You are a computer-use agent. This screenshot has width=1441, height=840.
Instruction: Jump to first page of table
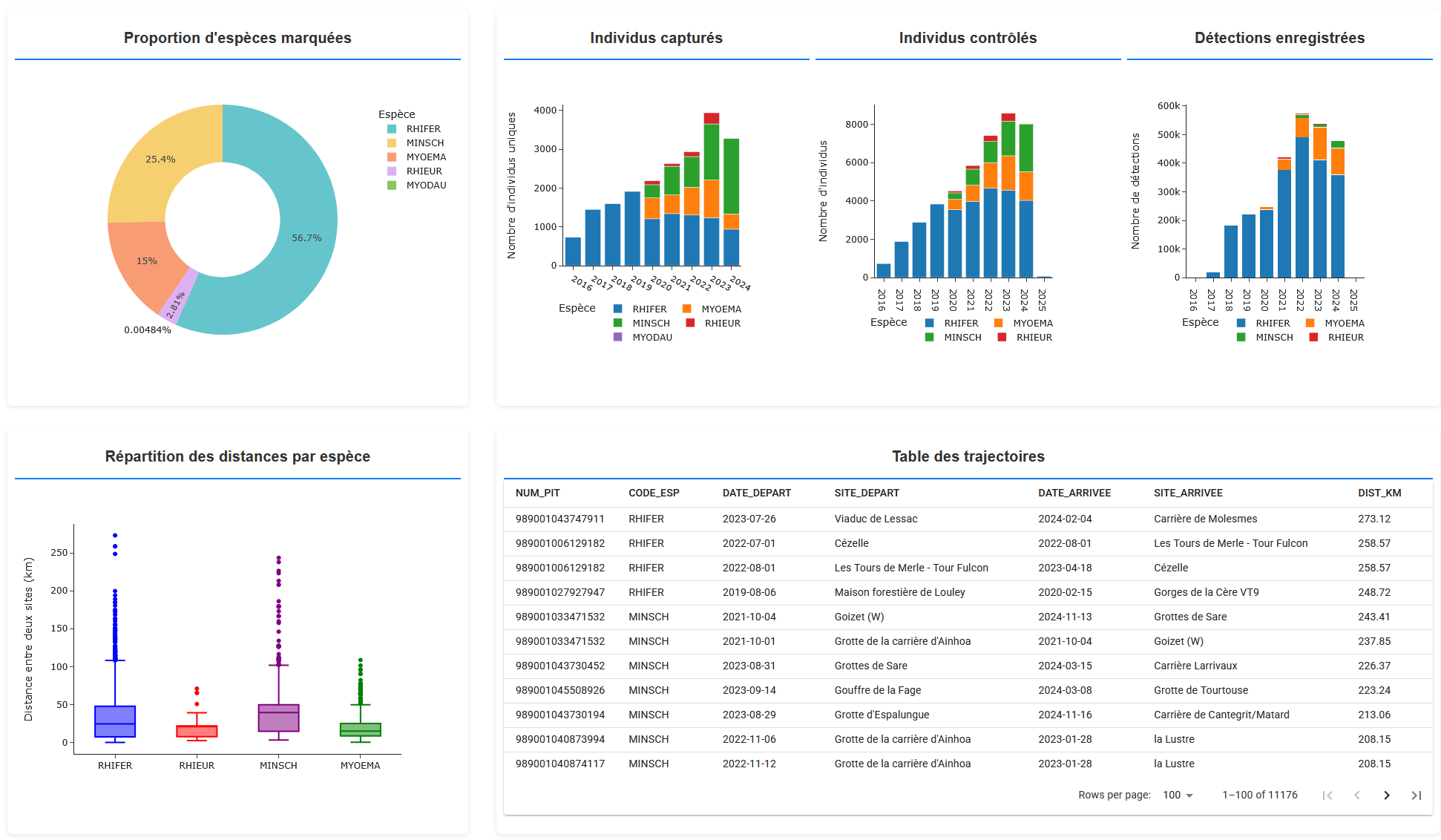click(1327, 795)
